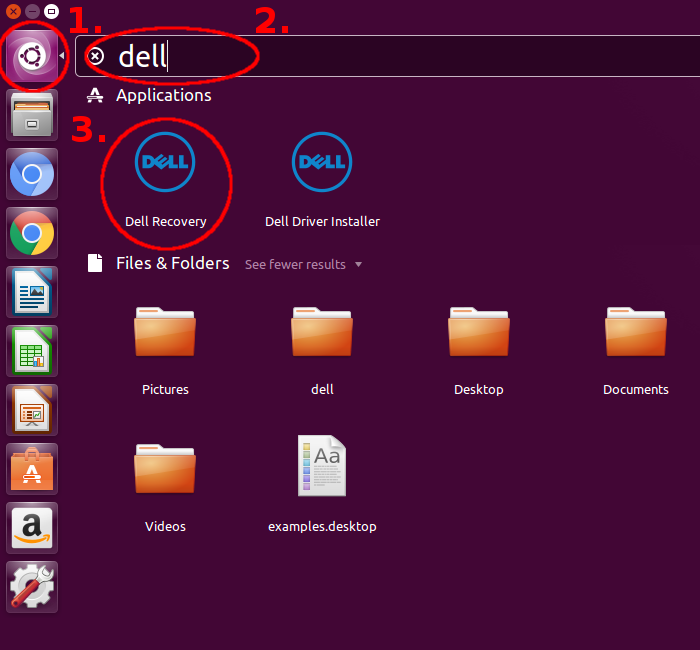Image resolution: width=700 pixels, height=650 pixels.
Task: Click the Ubuntu Dash home button
Action: pyautogui.click(x=32, y=56)
